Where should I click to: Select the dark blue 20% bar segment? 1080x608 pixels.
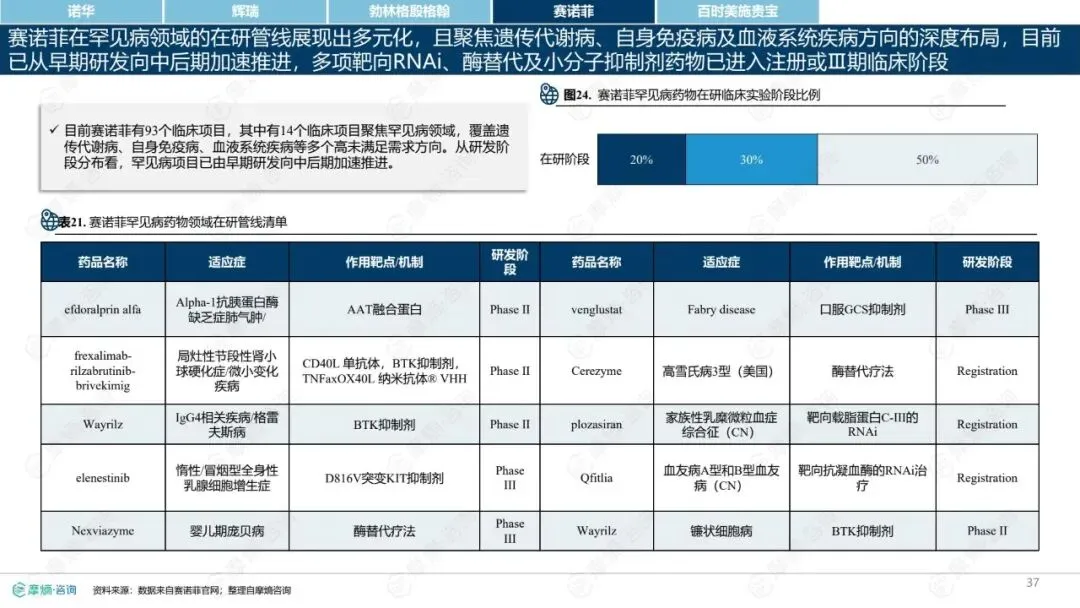(641, 159)
